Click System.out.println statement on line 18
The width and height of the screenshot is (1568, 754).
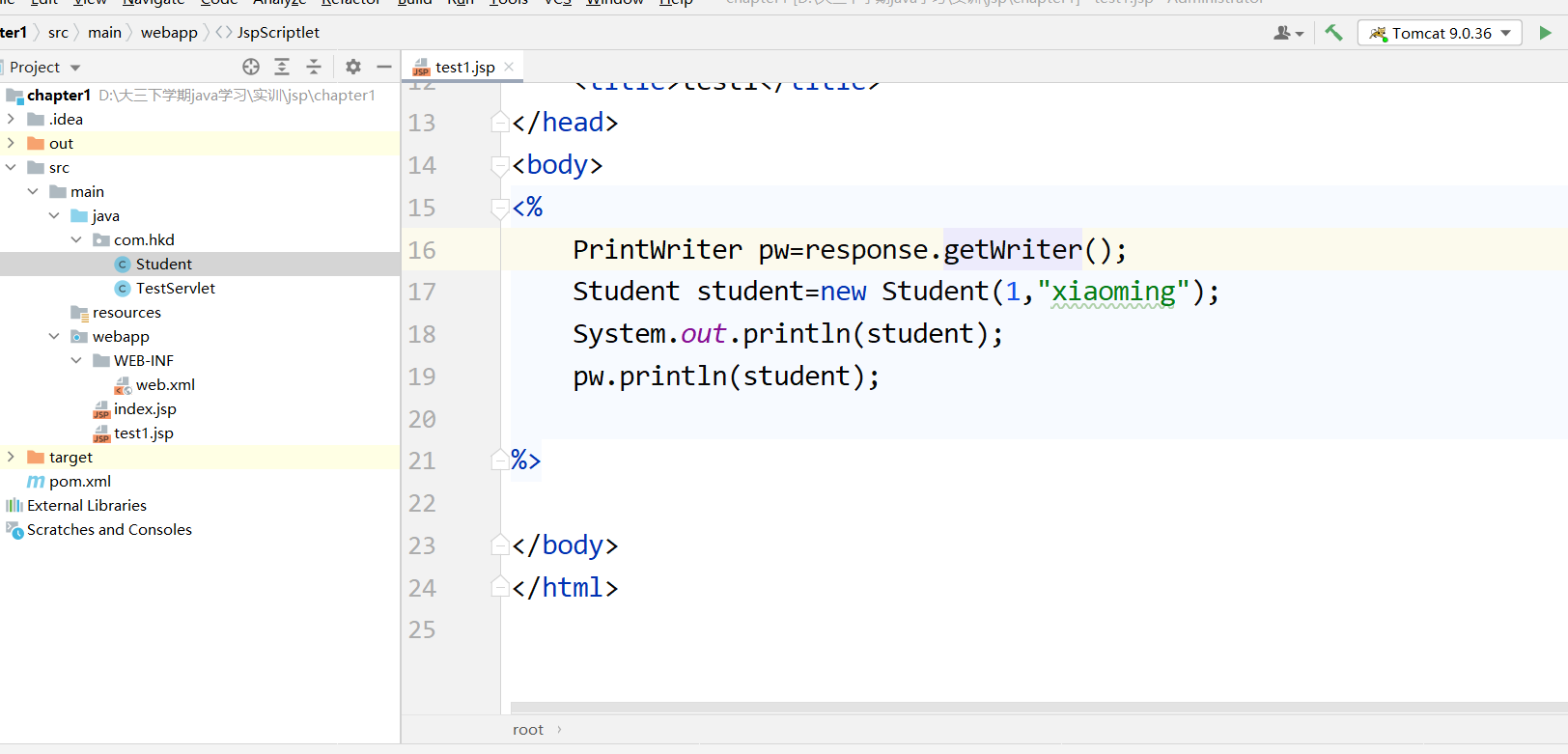tap(788, 334)
